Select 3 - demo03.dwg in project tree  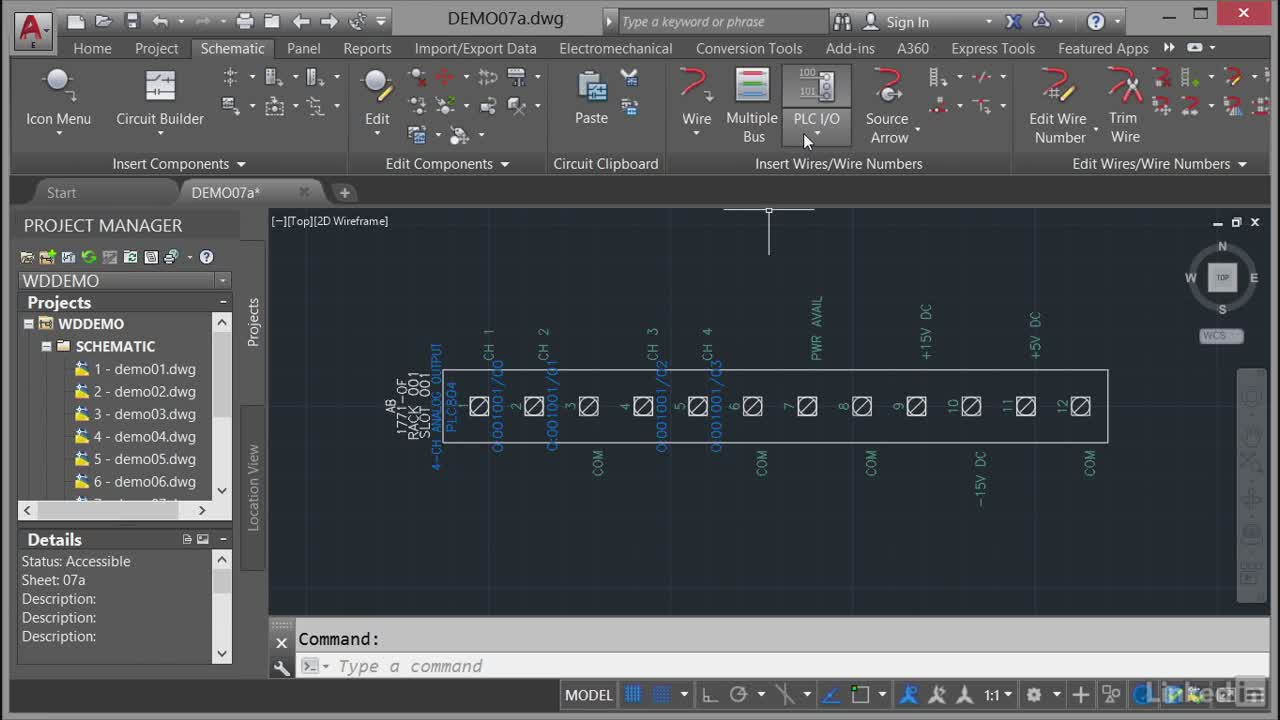pos(145,414)
